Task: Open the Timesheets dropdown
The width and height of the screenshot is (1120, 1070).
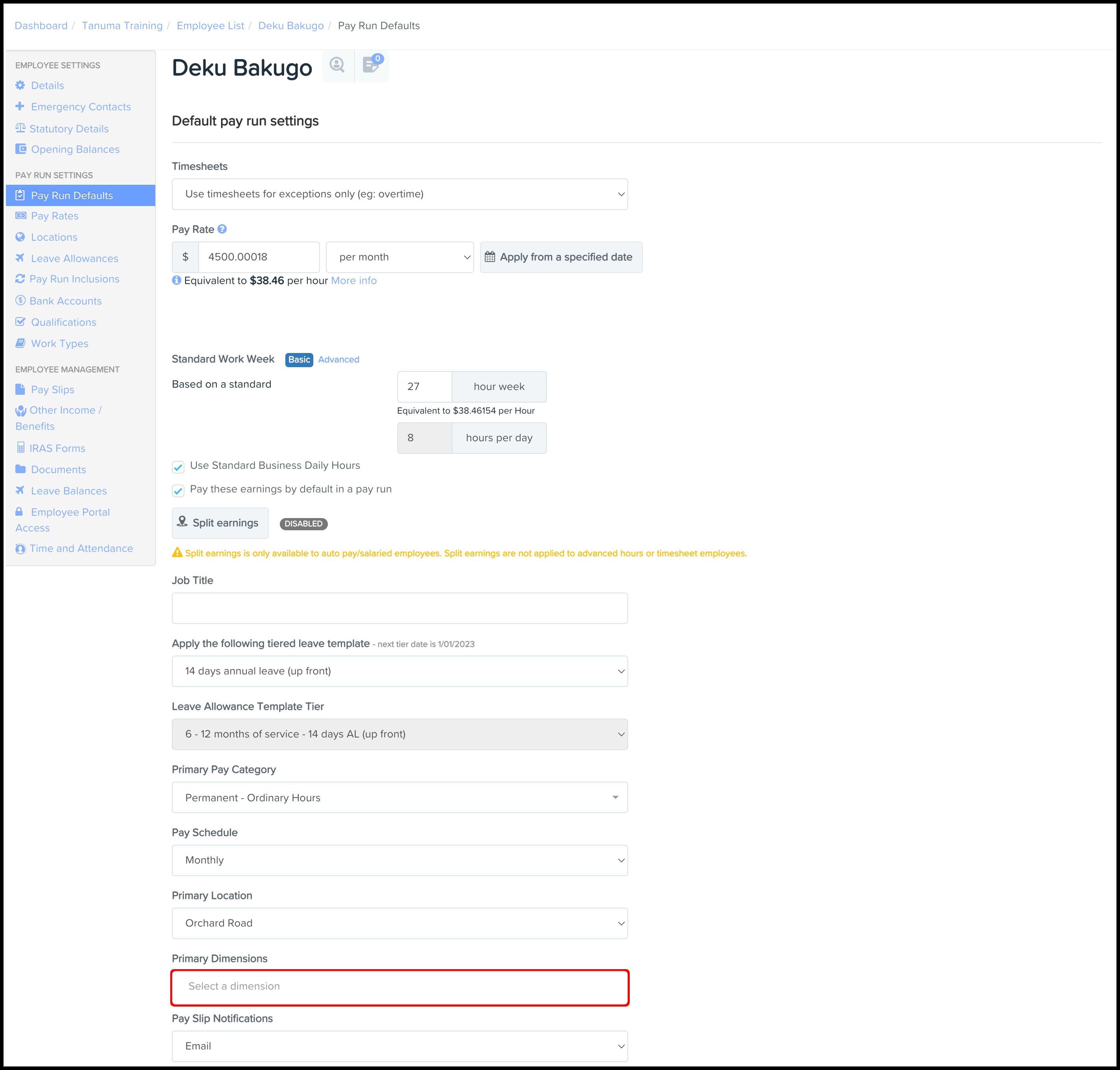Action: 399,195
